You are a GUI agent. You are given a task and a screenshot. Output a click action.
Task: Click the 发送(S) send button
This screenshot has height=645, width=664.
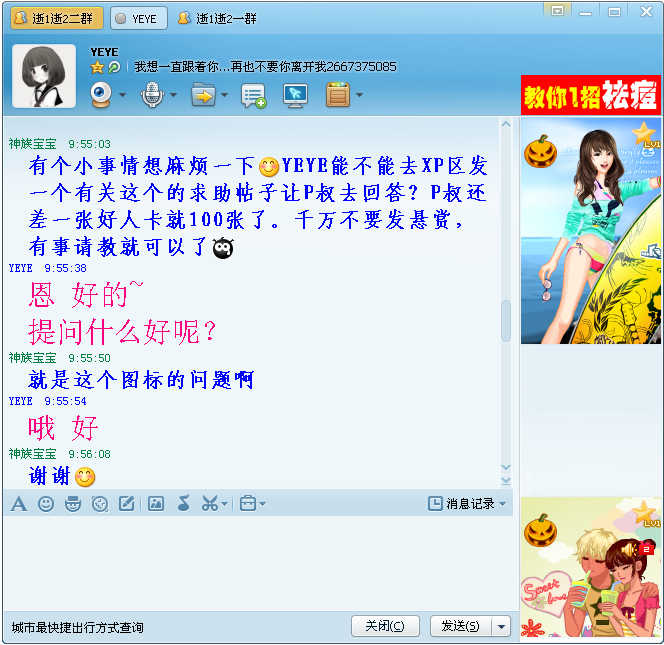coord(460,626)
